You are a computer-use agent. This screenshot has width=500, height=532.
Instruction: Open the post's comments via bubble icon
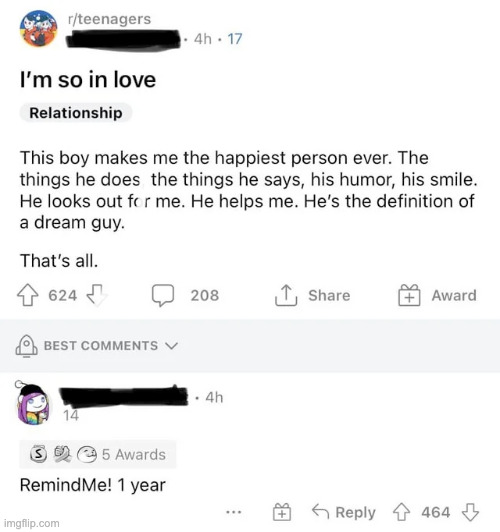[x=163, y=295]
